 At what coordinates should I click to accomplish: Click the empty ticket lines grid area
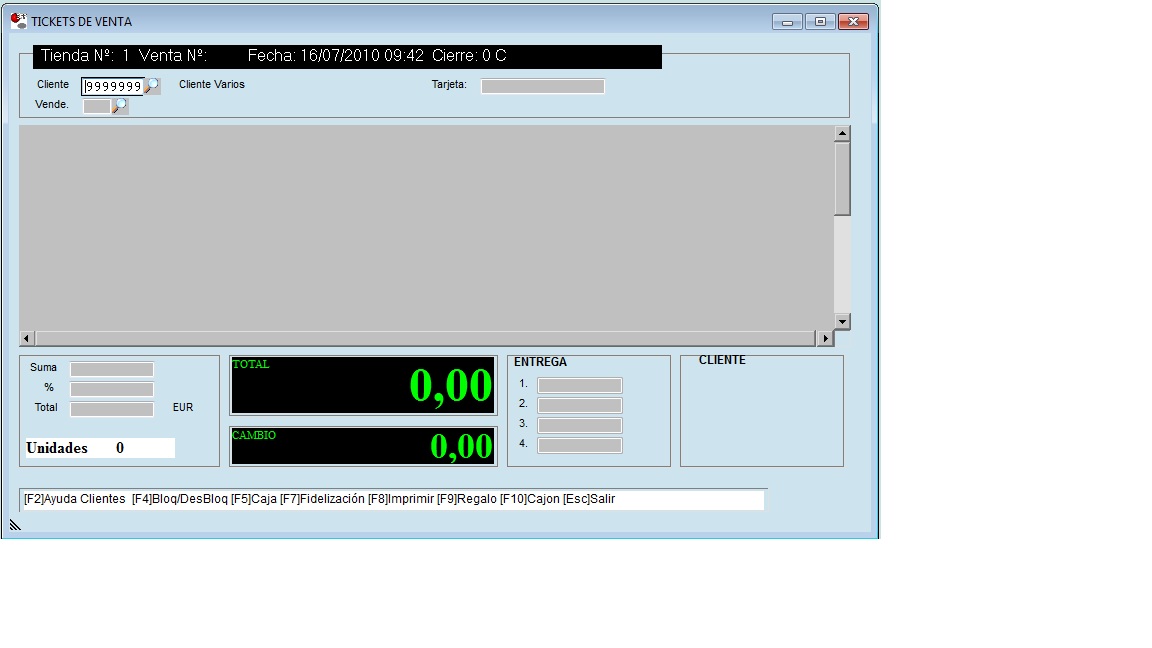(426, 227)
